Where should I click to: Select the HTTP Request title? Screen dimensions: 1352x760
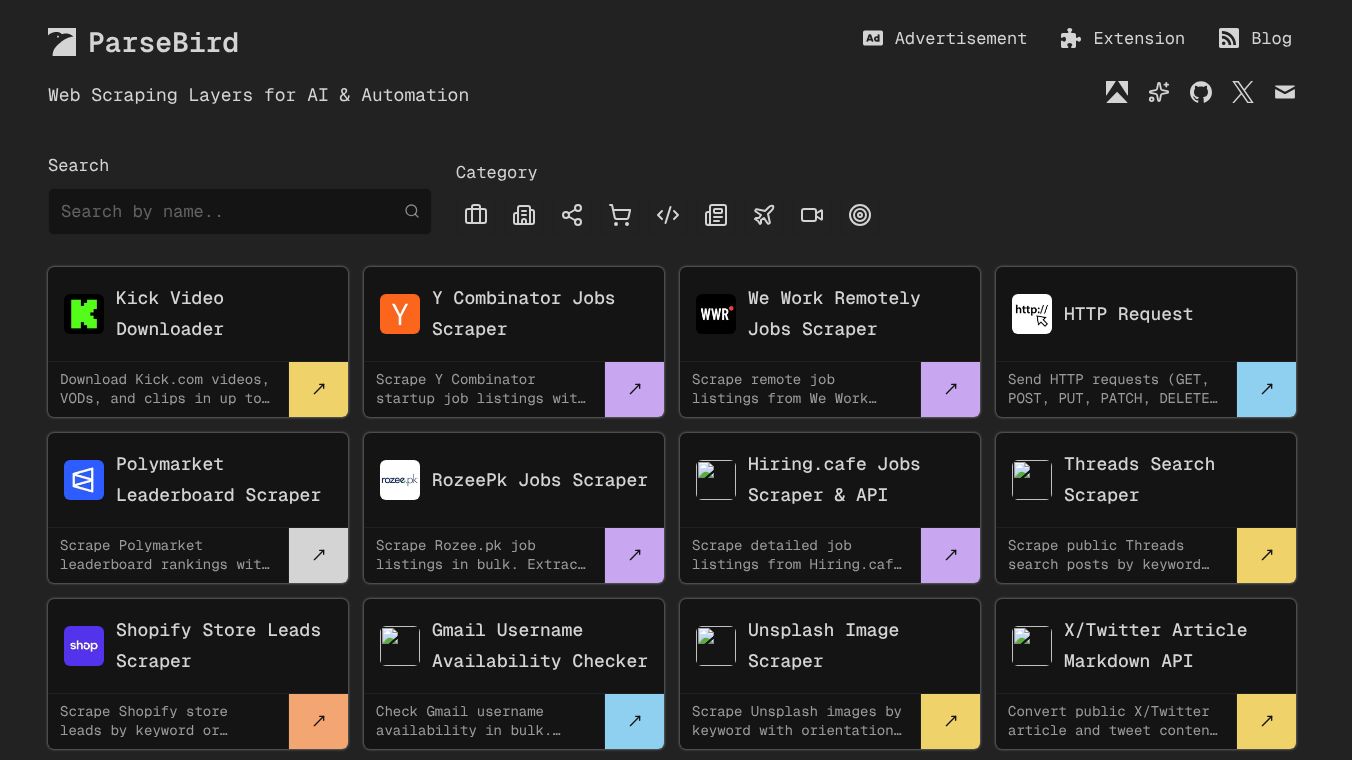pos(1128,314)
